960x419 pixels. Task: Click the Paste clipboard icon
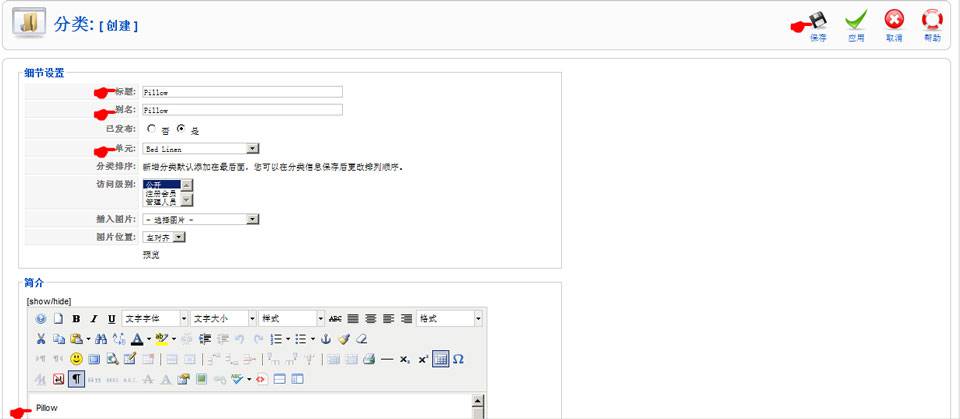coord(77,339)
